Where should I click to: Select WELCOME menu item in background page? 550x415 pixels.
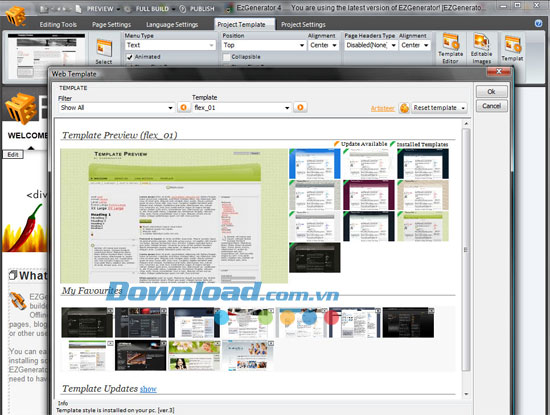click(27, 135)
